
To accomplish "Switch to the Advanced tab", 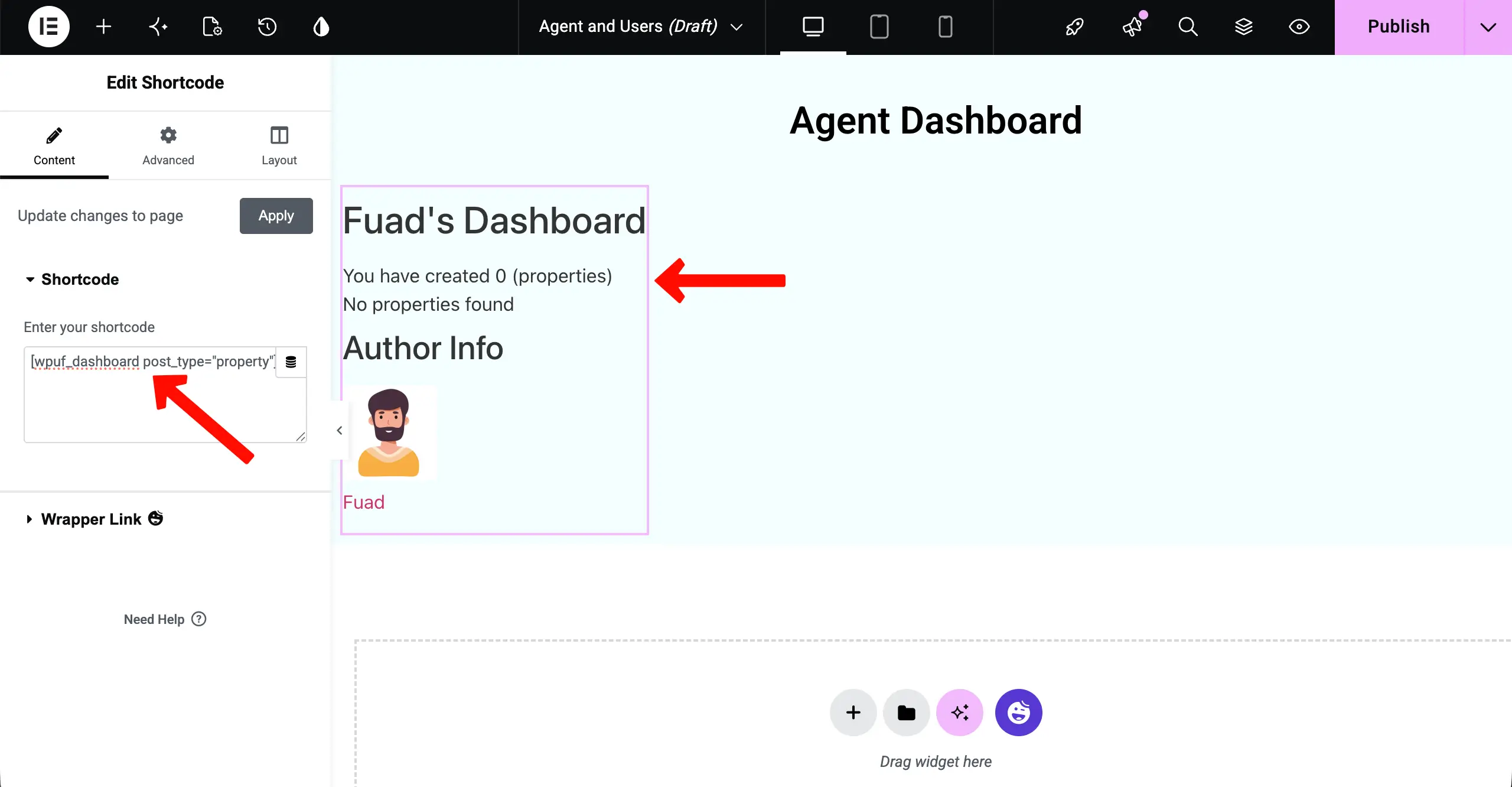I will (x=168, y=147).
